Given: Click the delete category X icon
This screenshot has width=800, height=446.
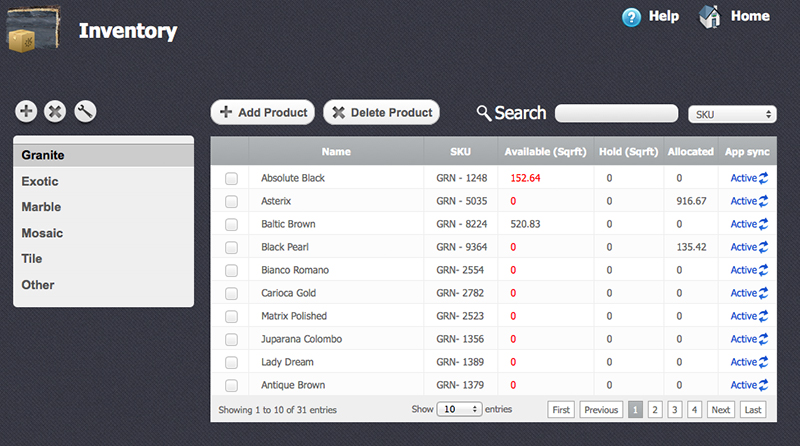Looking at the screenshot, I should [55, 112].
